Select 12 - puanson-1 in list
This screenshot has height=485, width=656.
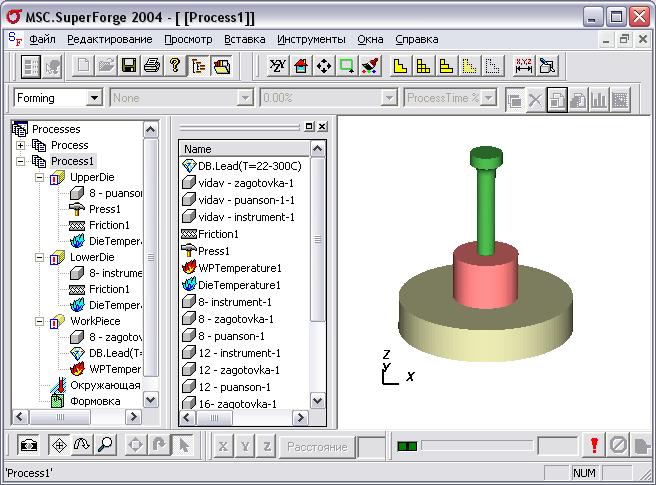click(234, 387)
